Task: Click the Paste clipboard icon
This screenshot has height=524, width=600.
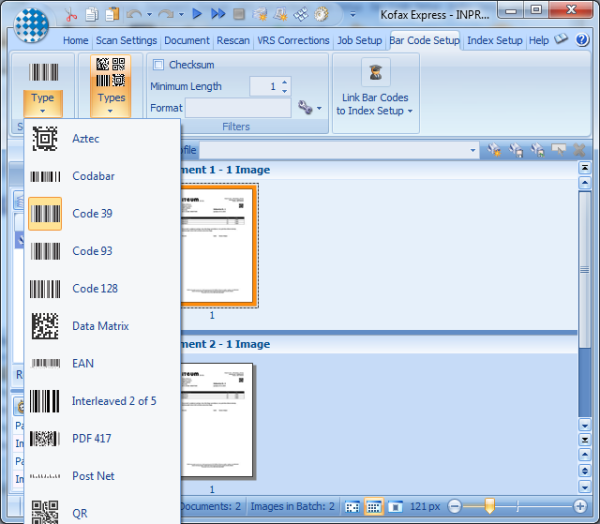Action: 112,15
